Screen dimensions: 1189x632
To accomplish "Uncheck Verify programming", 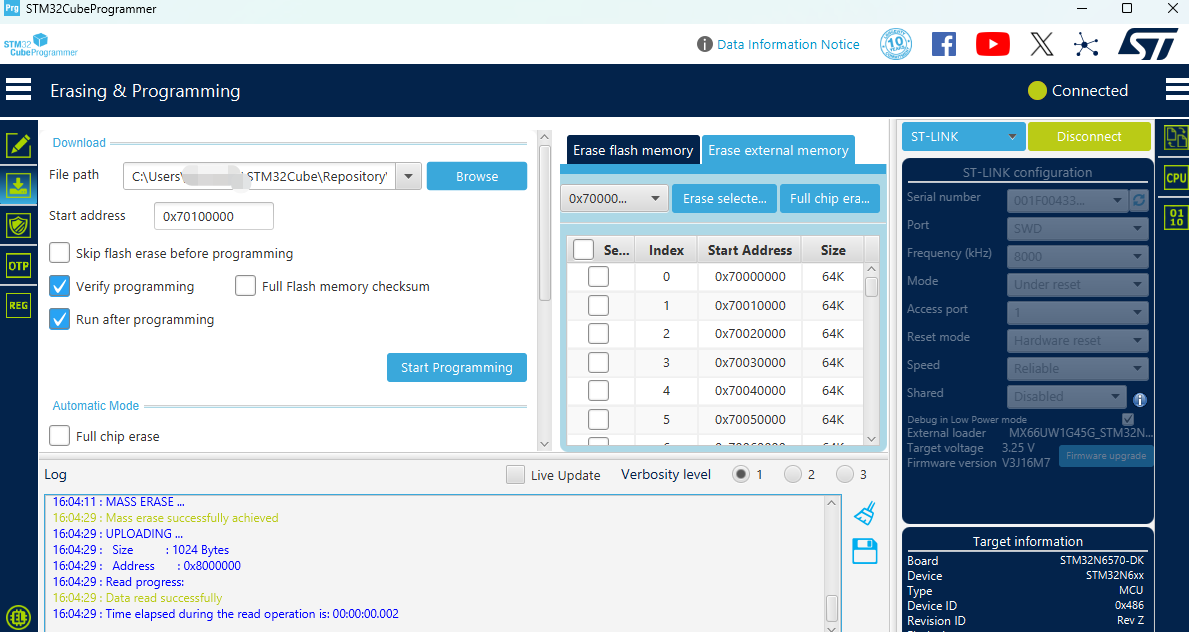I will click(59, 286).
